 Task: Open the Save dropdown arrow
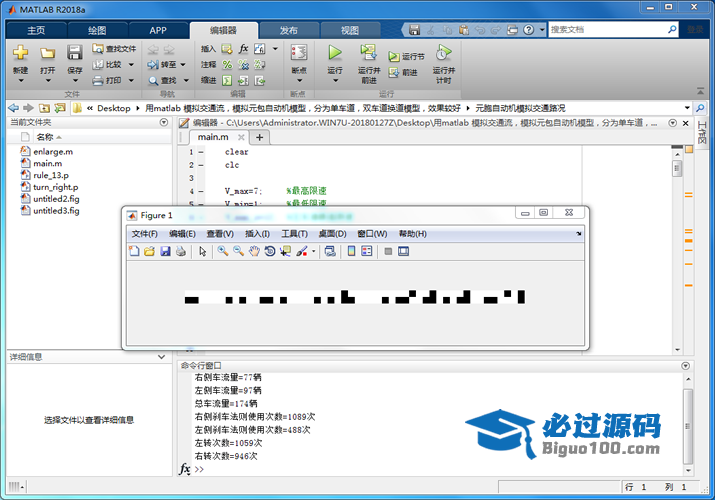(x=75, y=81)
